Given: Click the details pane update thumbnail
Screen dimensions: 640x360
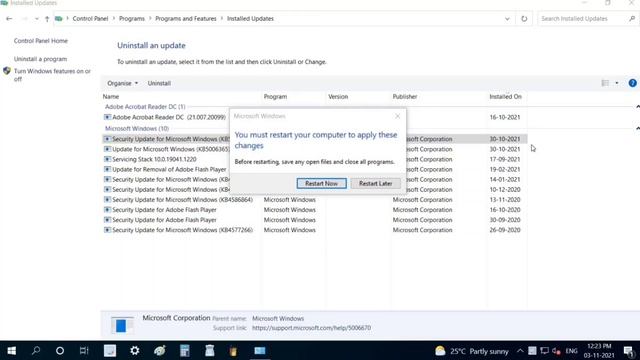Looking at the screenshot, I should (122, 325).
